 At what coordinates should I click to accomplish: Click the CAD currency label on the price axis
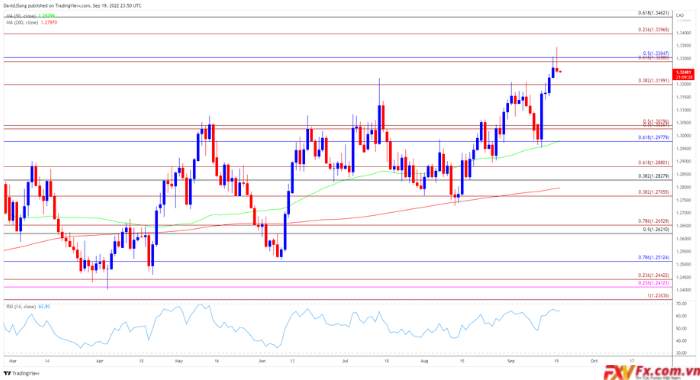point(680,16)
